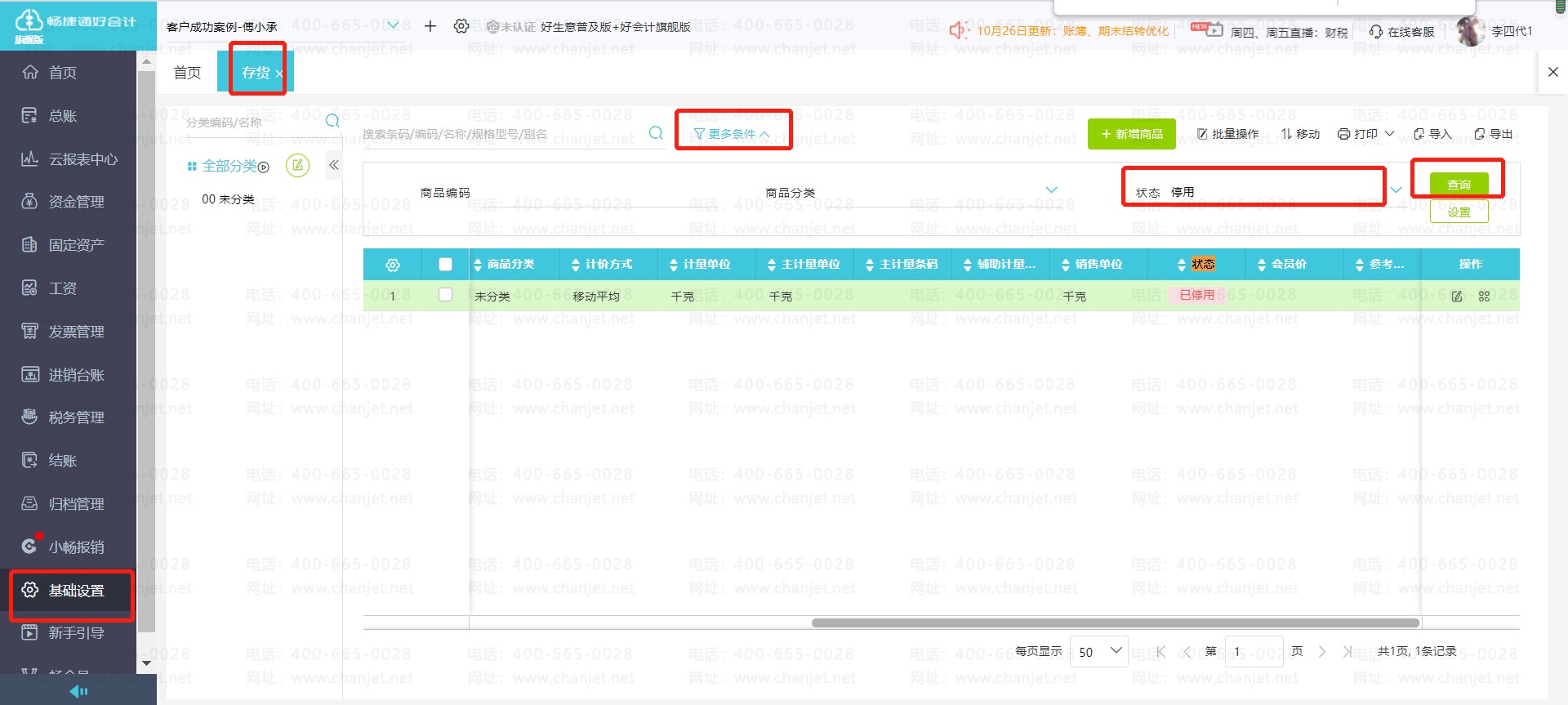The height and width of the screenshot is (705, 1568).
Task: Open the 商品分类 filter dropdown
Action: pyautogui.click(x=1051, y=190)
